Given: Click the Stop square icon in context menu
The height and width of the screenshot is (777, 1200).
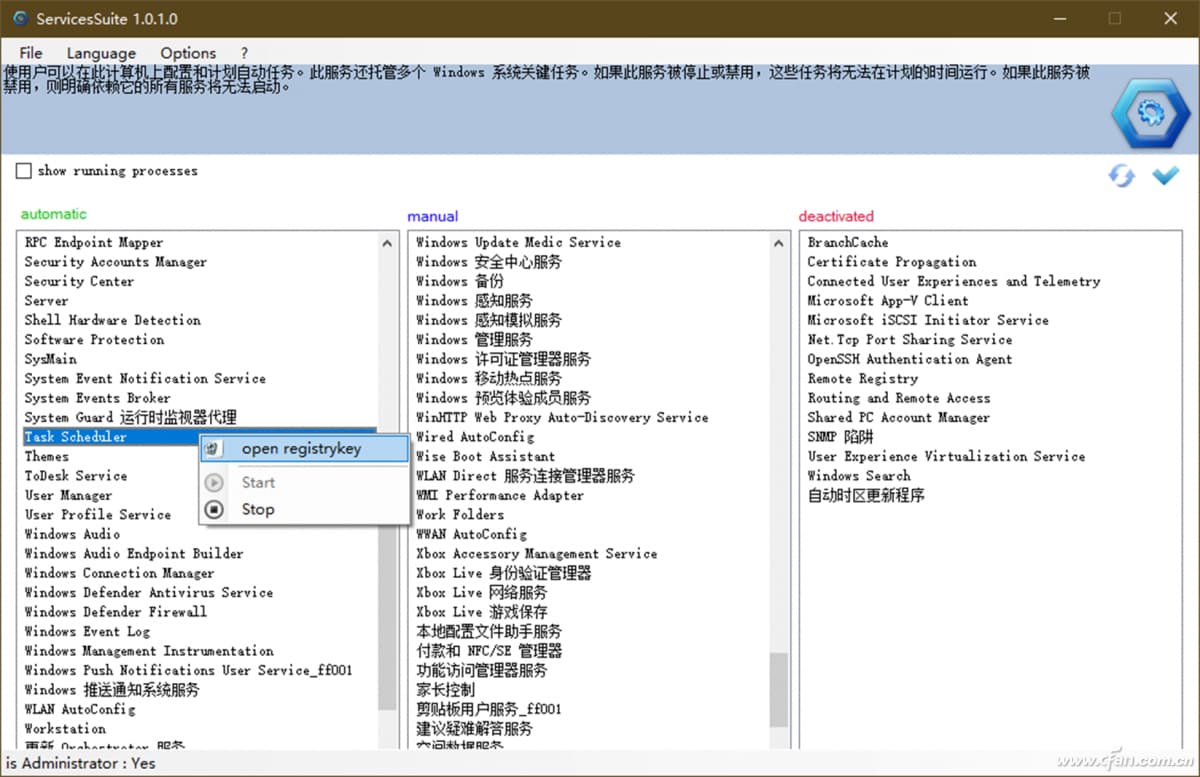Looking at the screenshot, I should 214,510.
